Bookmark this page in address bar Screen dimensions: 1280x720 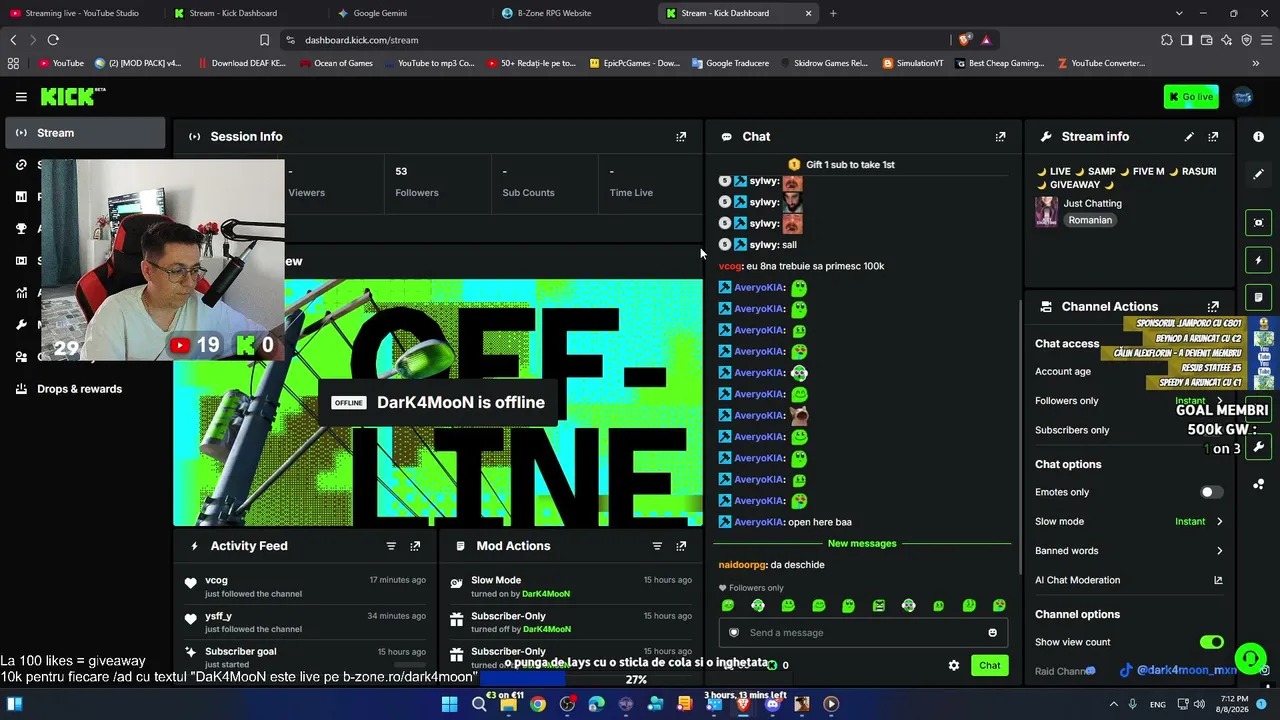point(264,40)
